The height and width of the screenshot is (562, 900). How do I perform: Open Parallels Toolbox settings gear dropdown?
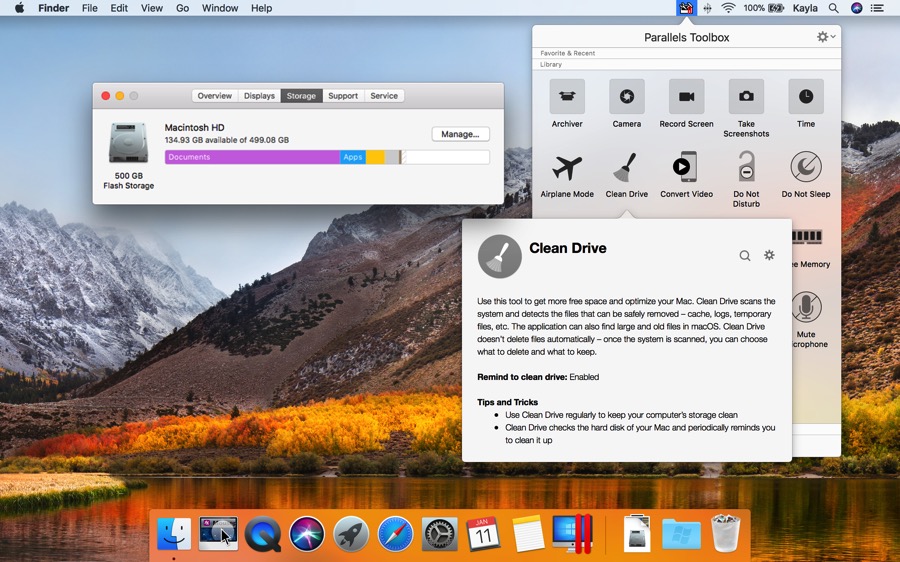click(826, 37)
